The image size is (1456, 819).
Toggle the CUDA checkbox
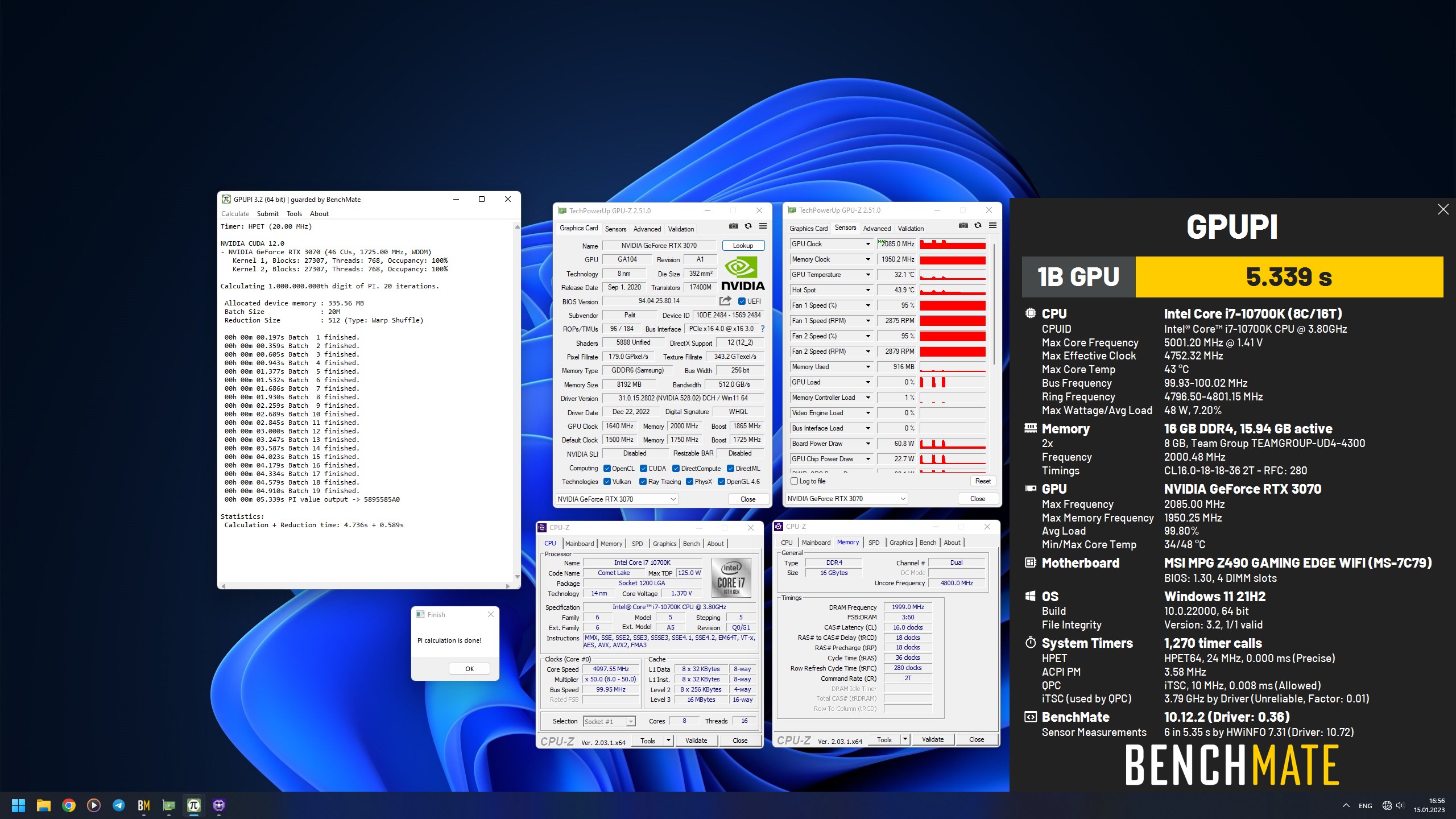[643, 469]
